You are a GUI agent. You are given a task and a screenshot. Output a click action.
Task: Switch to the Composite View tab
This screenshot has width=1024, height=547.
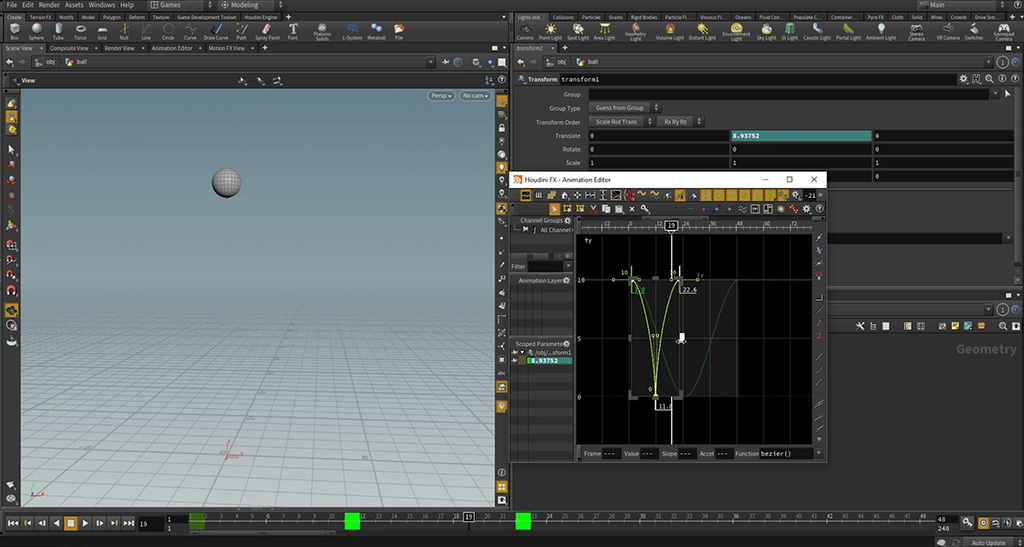69,48
